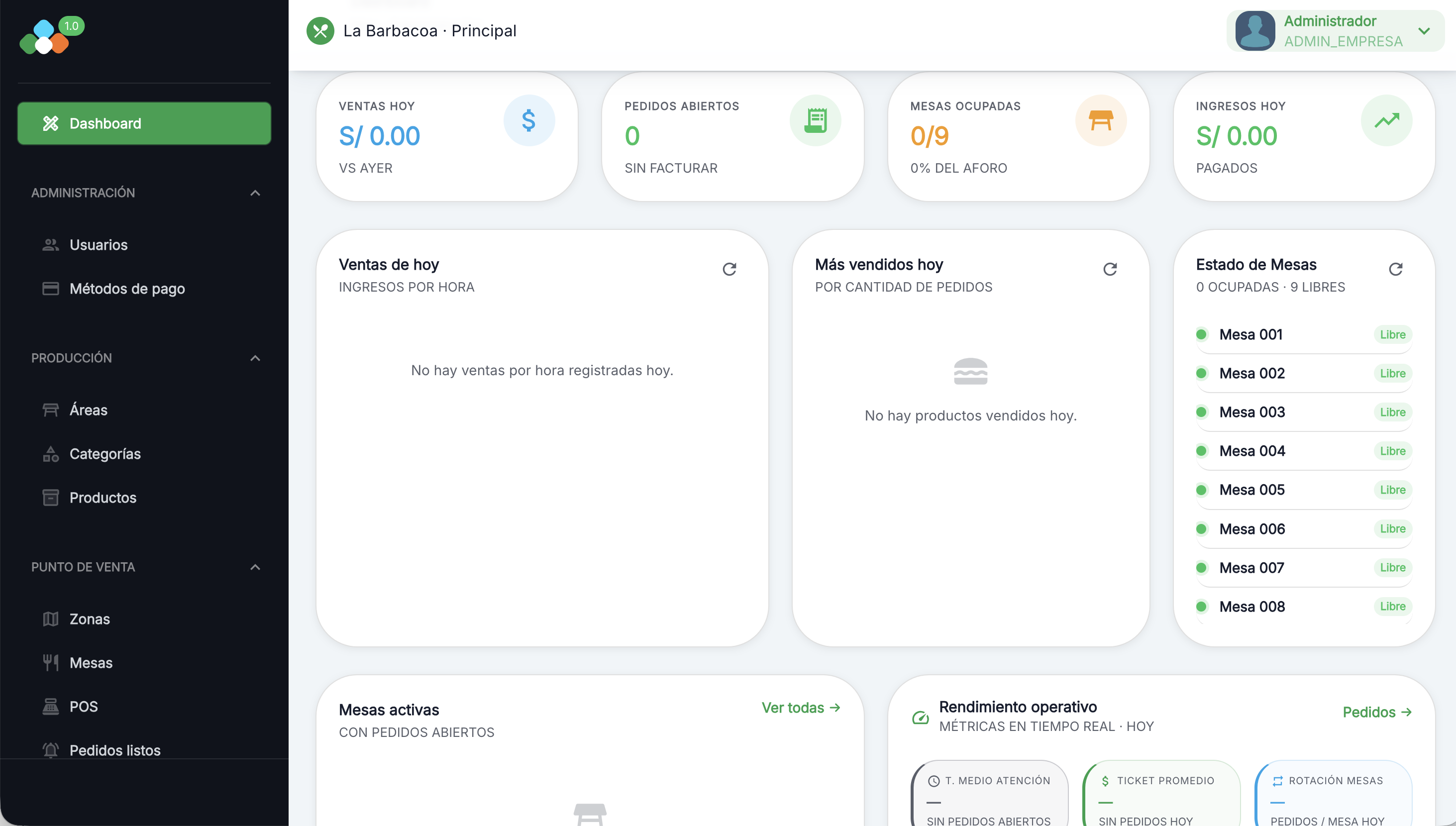
Task: Click the Ver todas link
Action: pyautogui.click(x=800, y=708)
